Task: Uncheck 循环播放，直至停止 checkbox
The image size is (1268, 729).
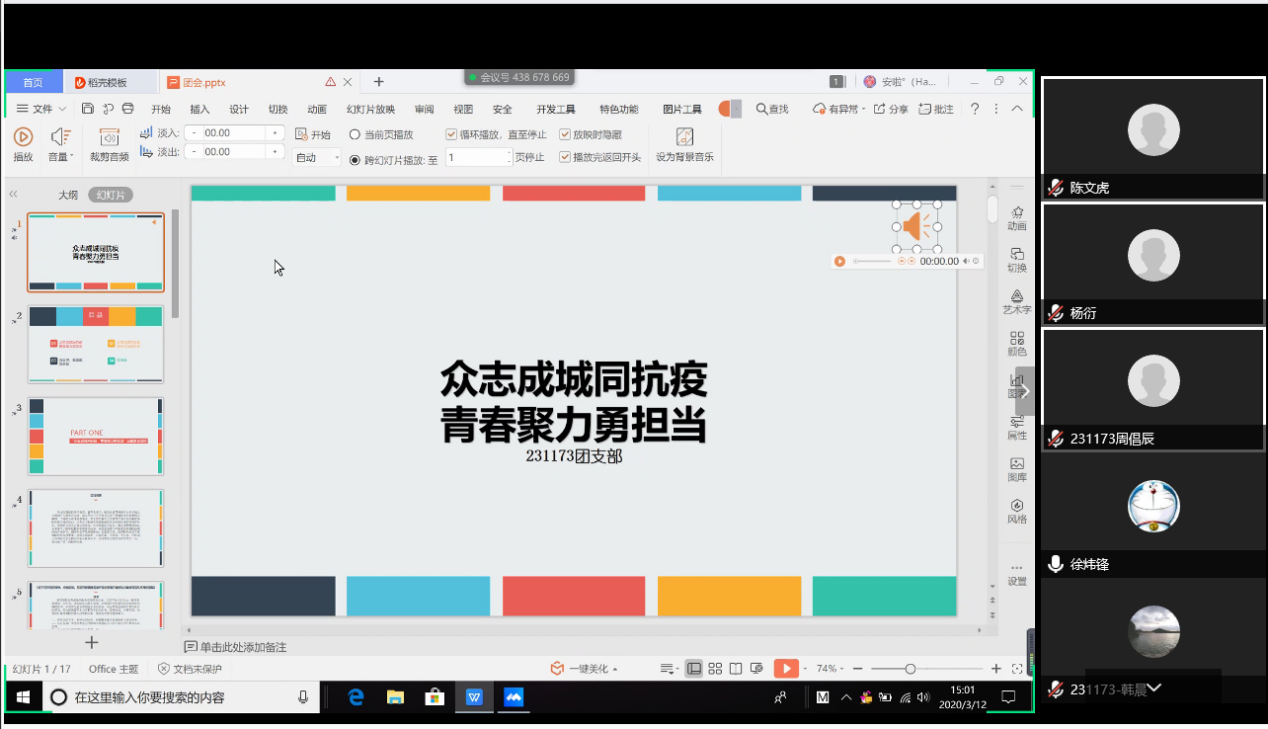Action: tap(451, 134)
